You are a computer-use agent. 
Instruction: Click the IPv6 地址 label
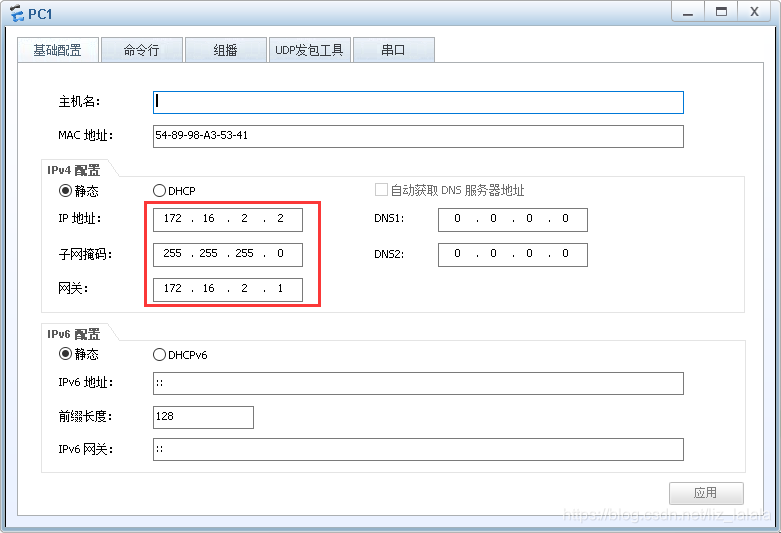click(x=86, y=383)
